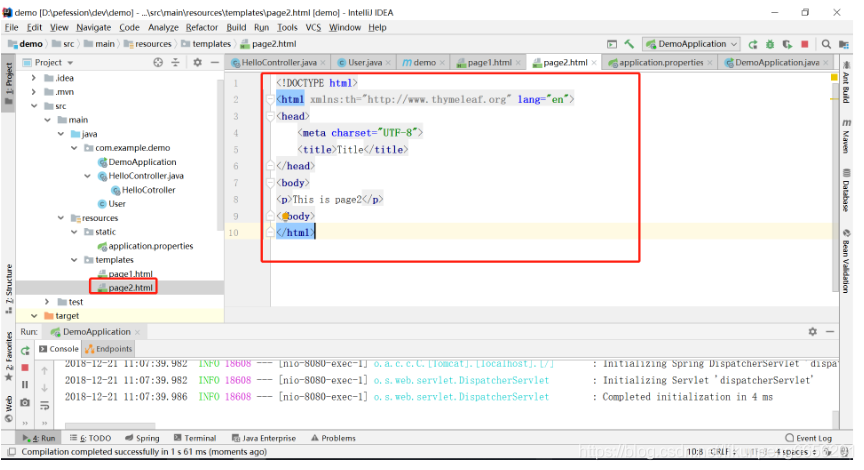864x470 pixels.
Task: Take thread dump with camera icon
Action: coord(25,403)
